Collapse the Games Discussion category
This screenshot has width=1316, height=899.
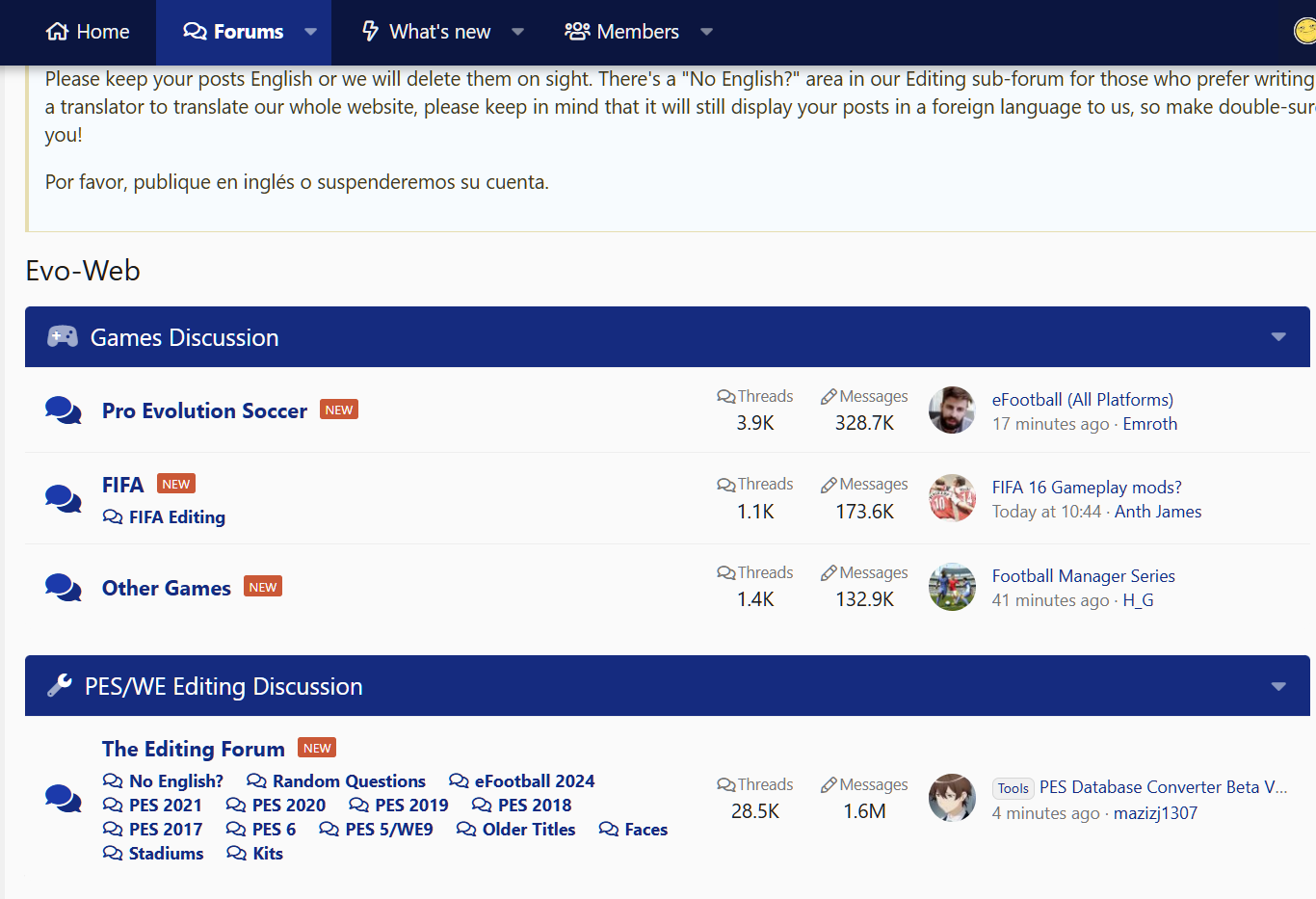point(1278,337)
